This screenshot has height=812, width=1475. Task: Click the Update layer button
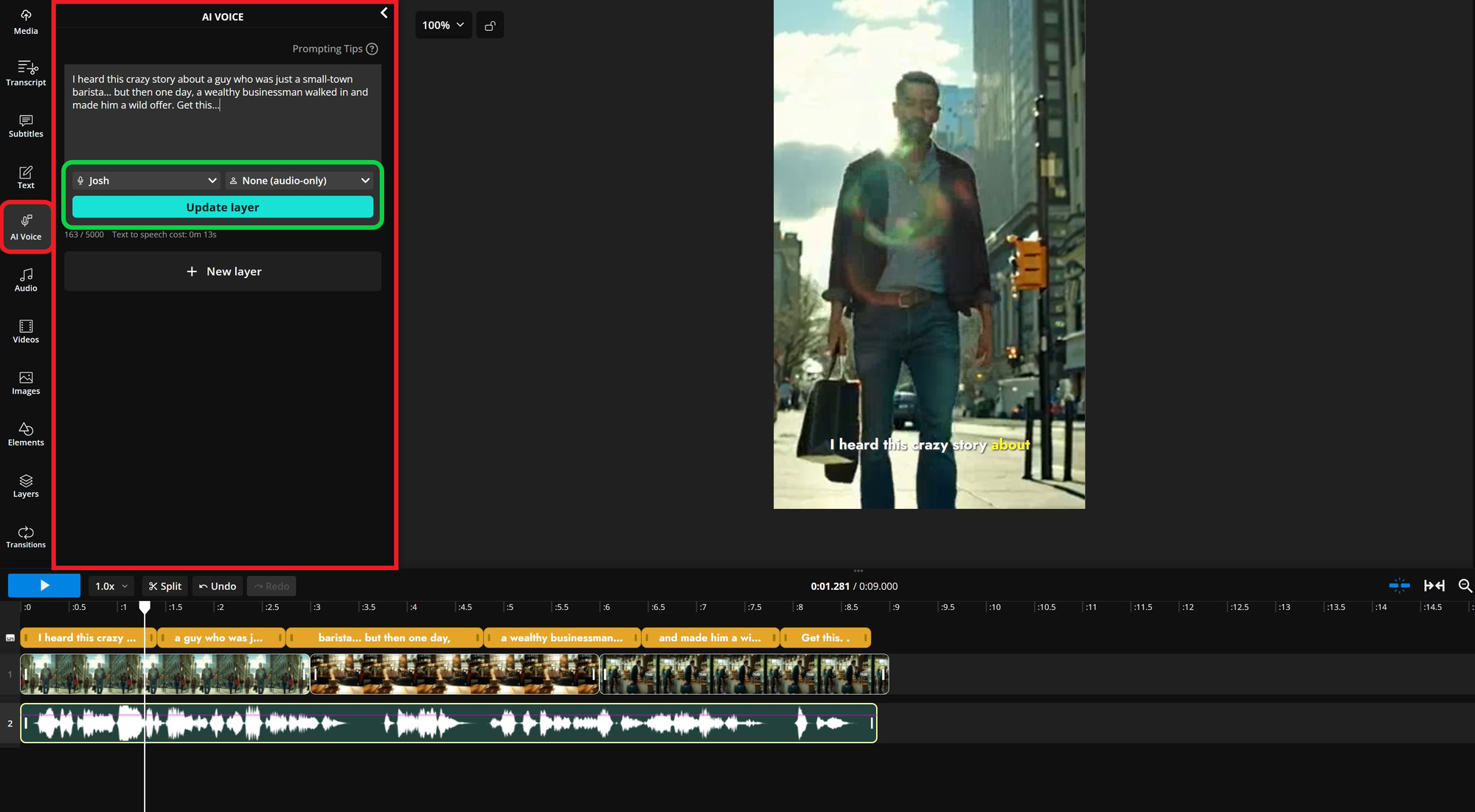point(223,207)
